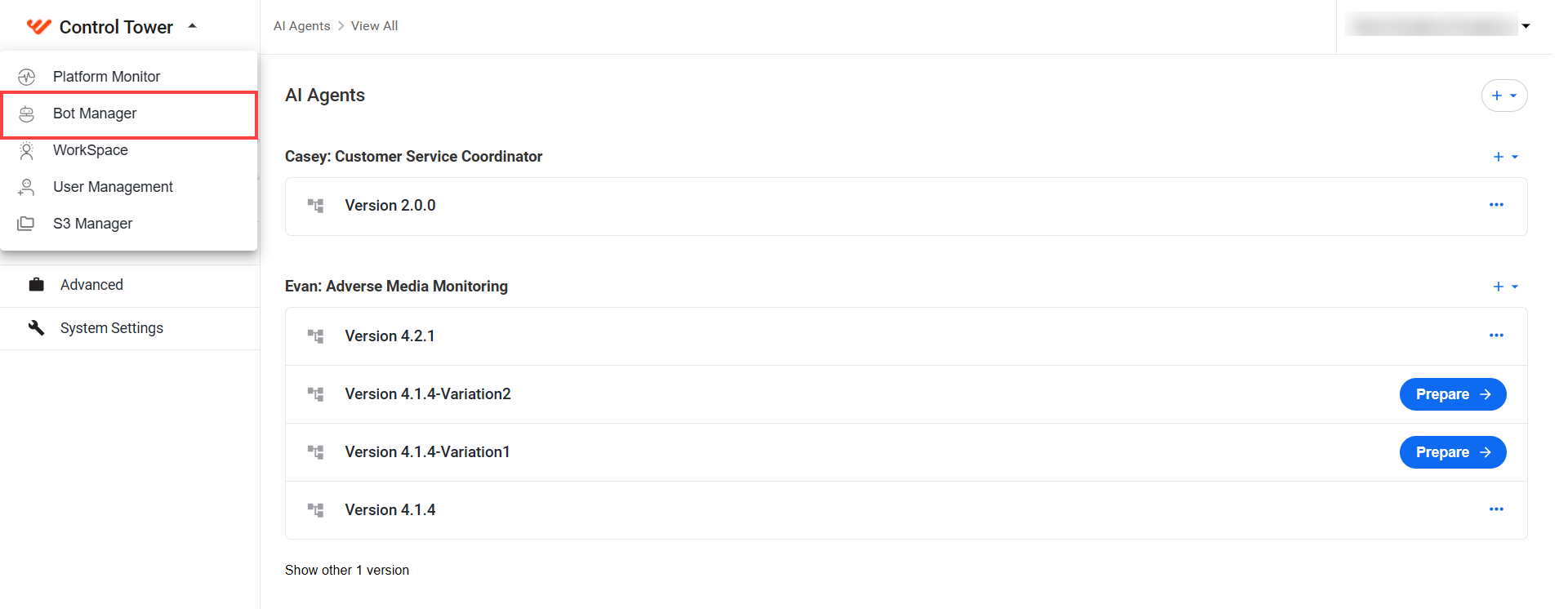Show other 1 version link

click(347, 570)
